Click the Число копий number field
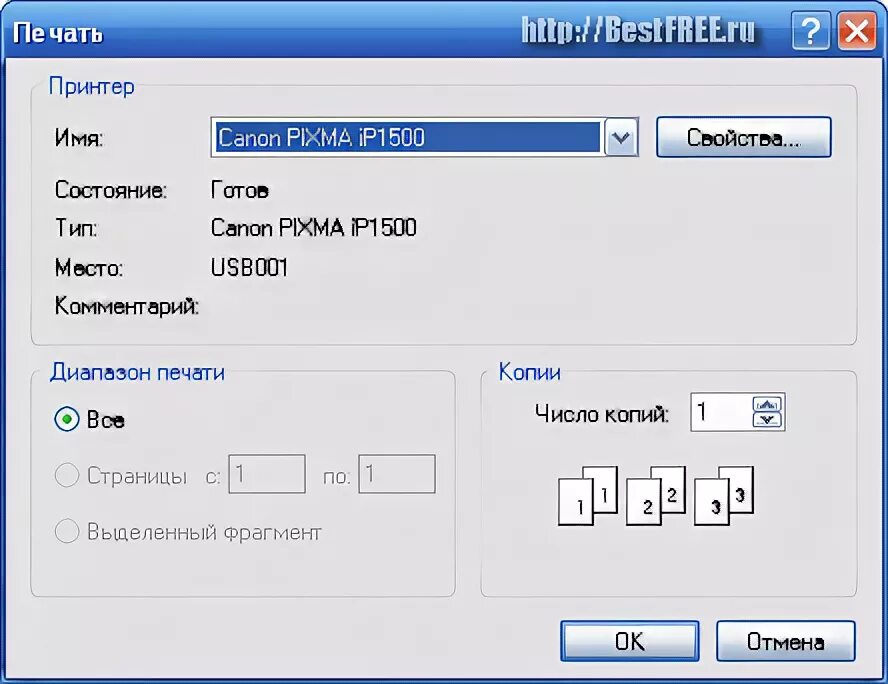888x684 pixels. (x=721, y=412)
